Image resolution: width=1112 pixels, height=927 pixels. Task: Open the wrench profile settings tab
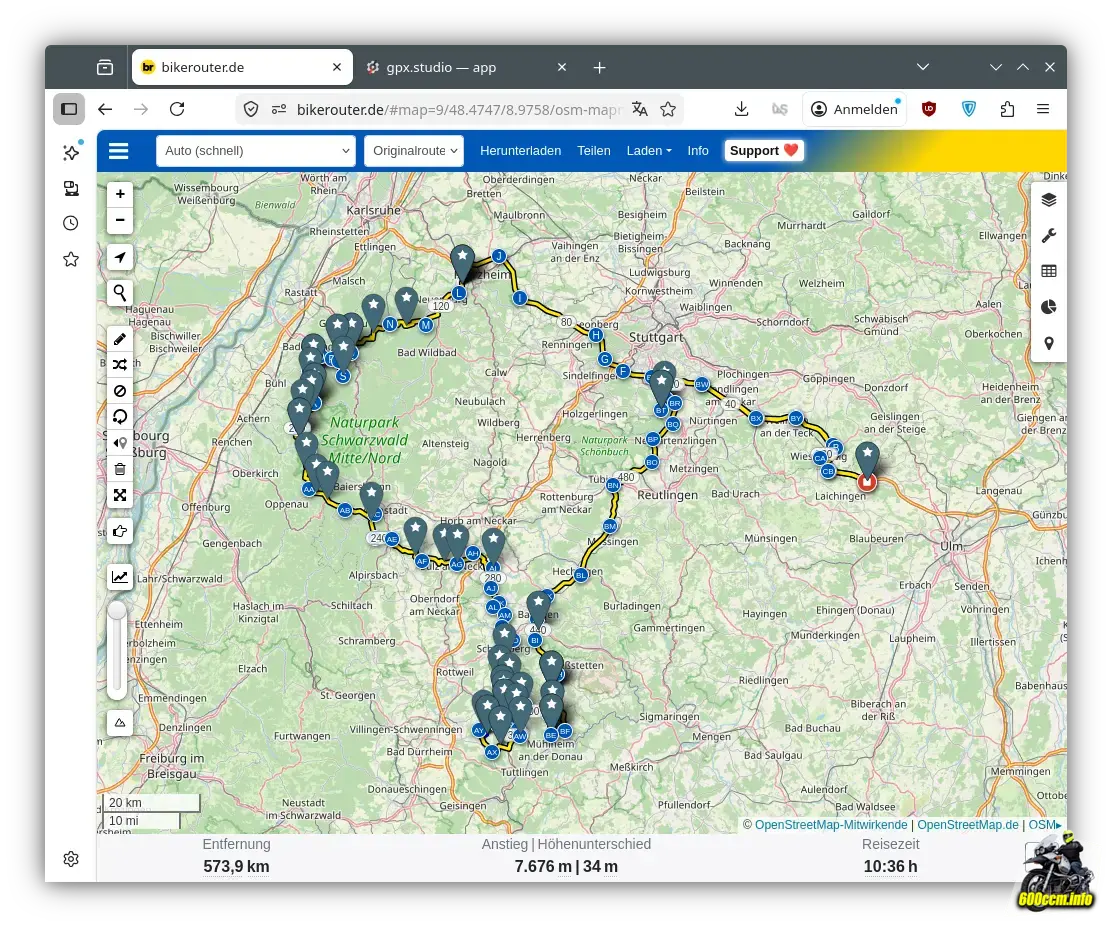(x=1048, y=236)
